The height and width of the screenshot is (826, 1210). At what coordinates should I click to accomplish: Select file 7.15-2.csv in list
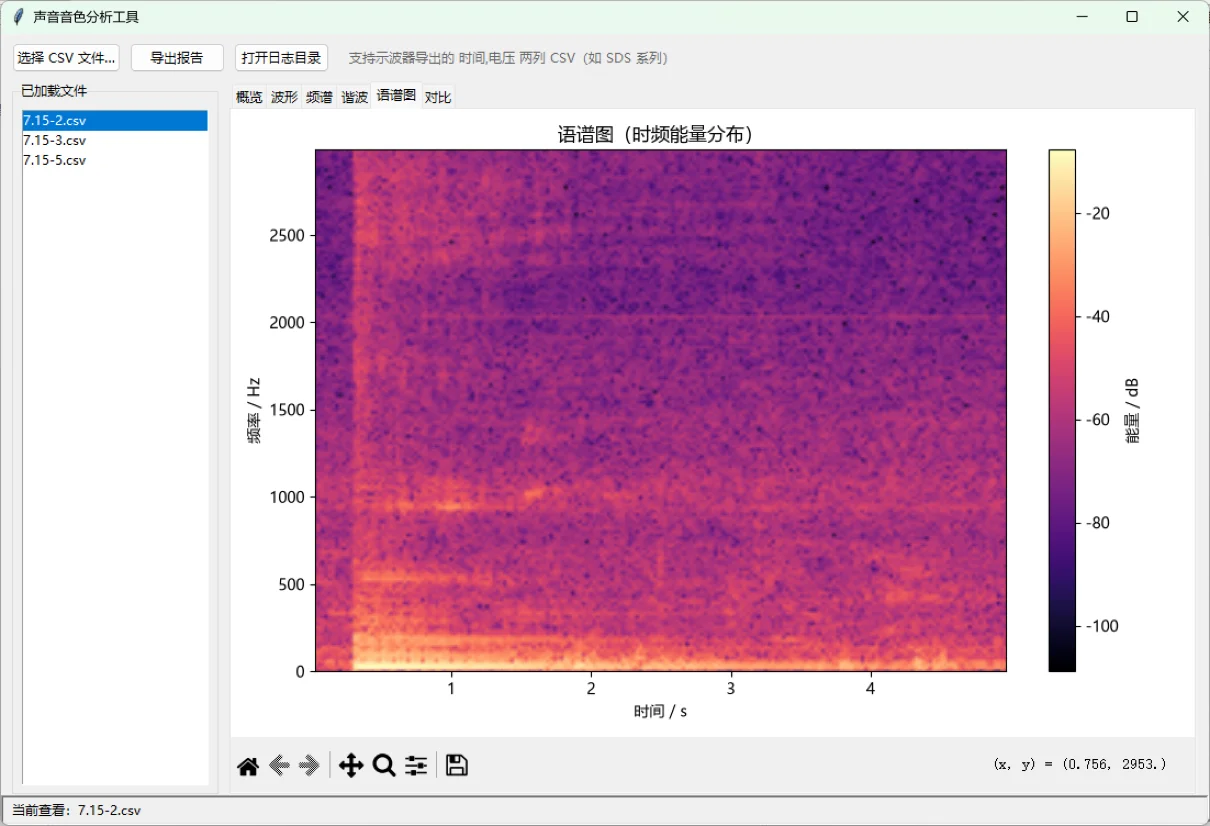pos(115,120)
